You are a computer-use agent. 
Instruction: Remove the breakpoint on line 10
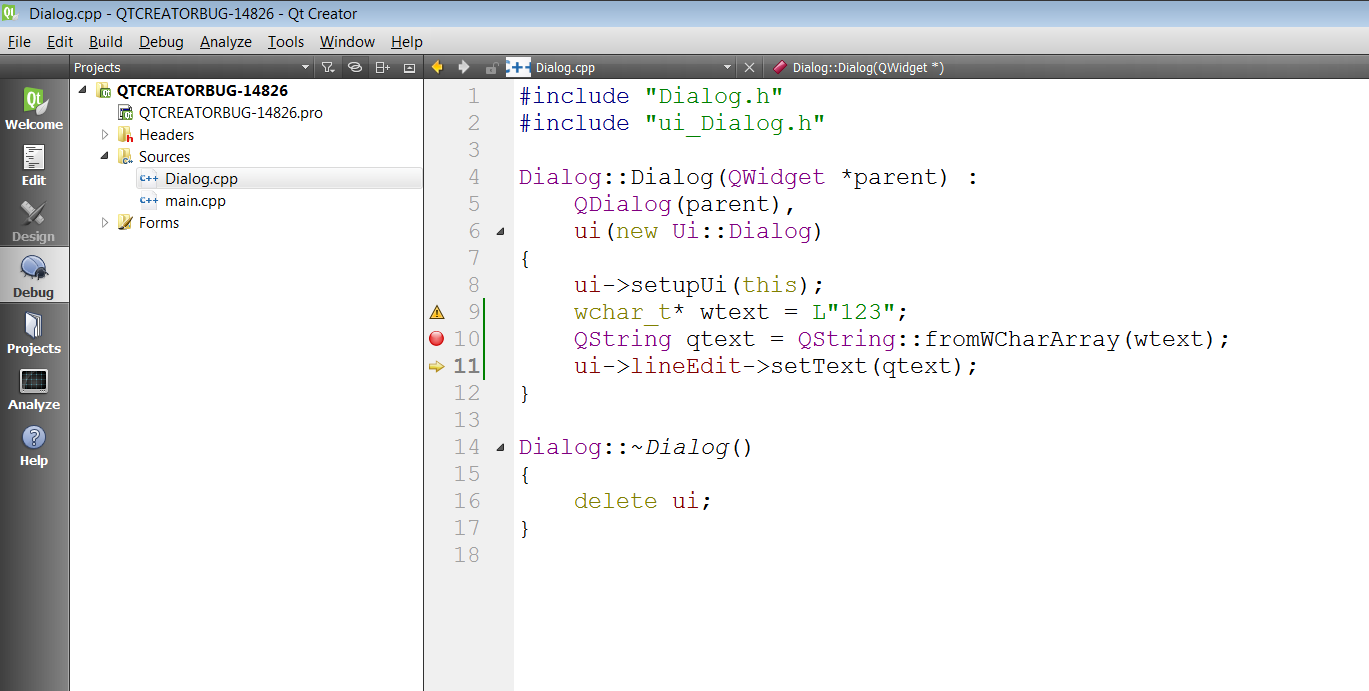(436, 339)
